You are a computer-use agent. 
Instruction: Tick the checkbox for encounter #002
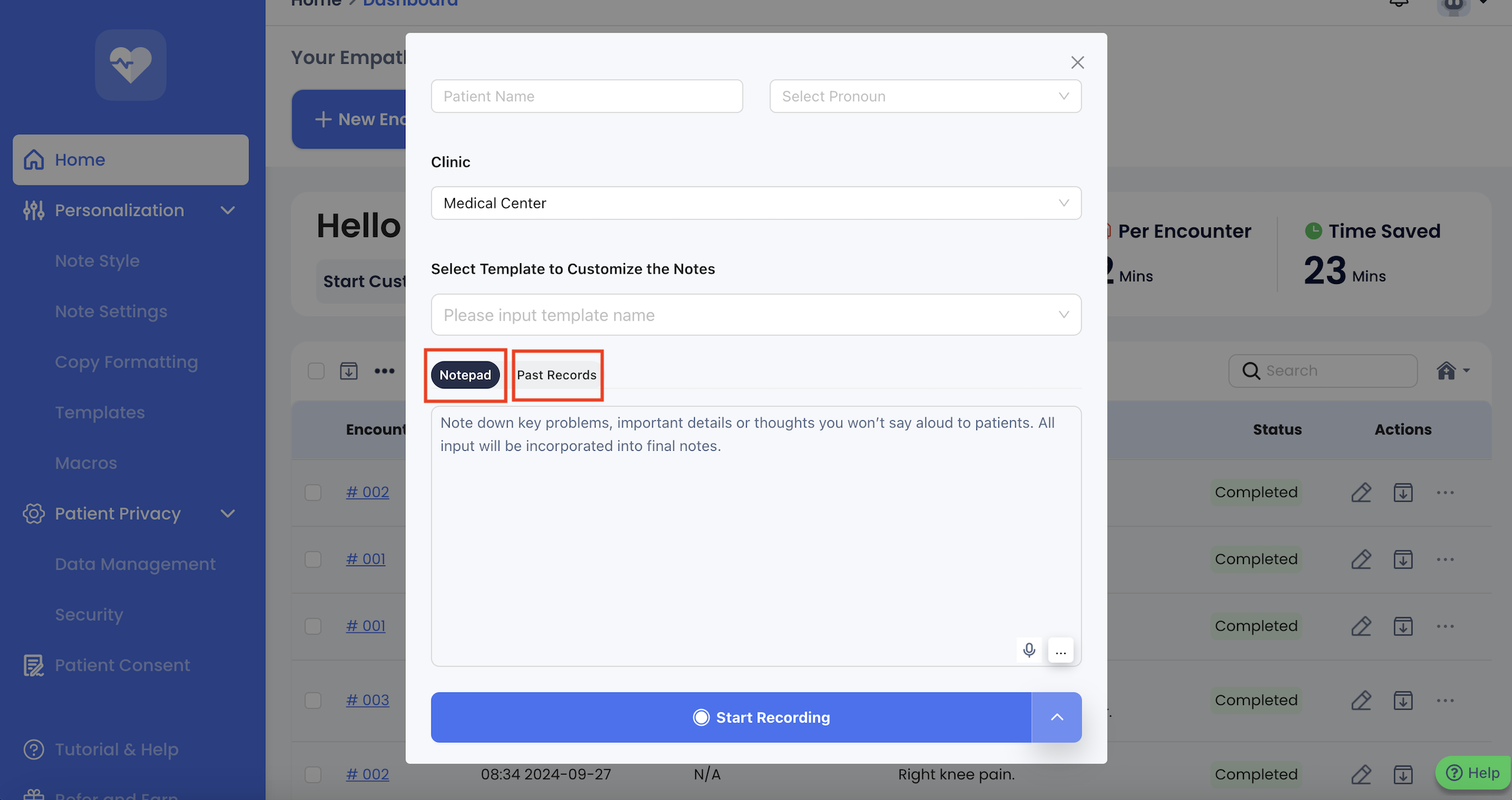[313, 493]
